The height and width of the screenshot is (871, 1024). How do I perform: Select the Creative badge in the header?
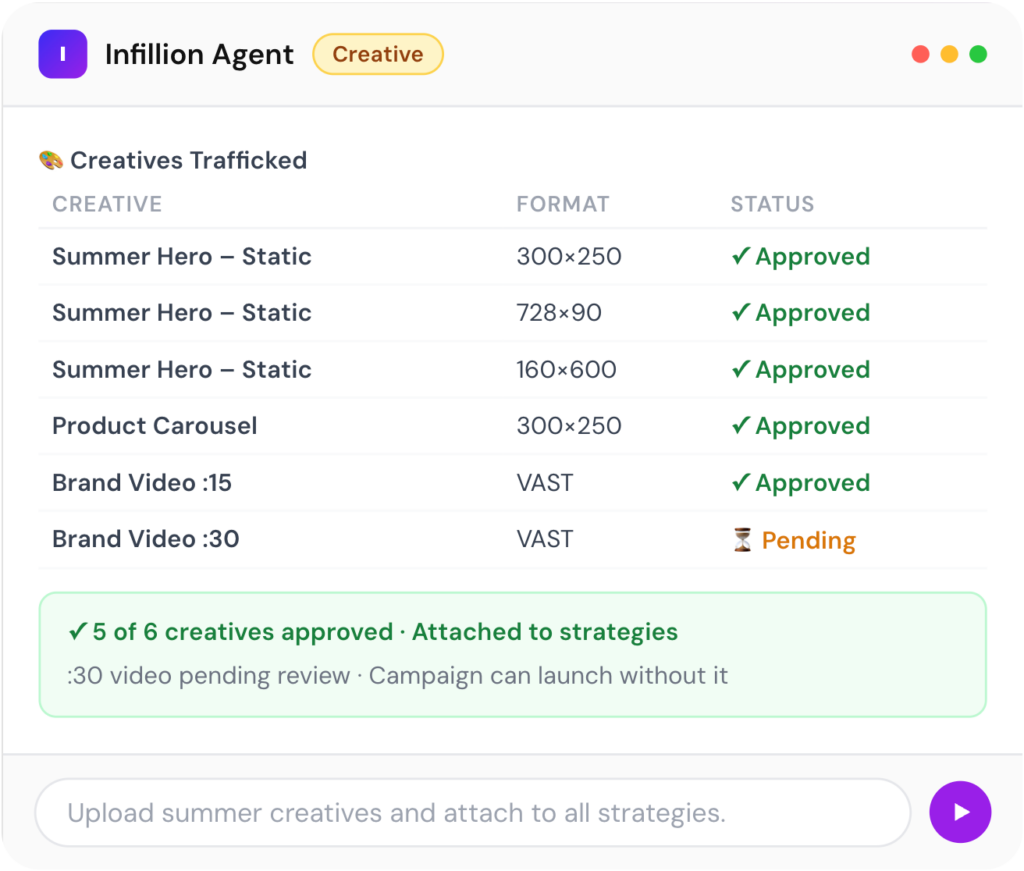pyautogui.click(x=378, y=54)
